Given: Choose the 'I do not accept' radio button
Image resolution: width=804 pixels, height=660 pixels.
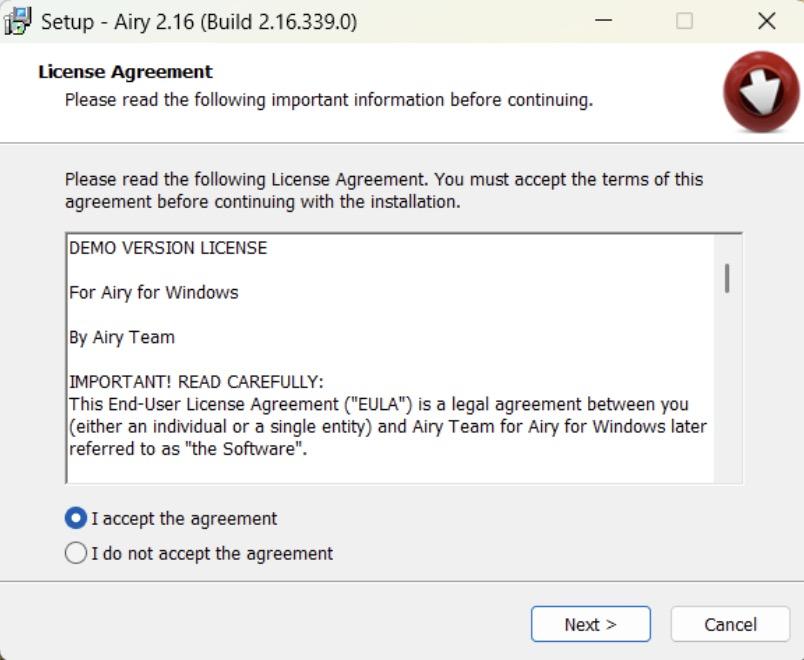Looking at the screenshot, I should (x=76, y=553).
